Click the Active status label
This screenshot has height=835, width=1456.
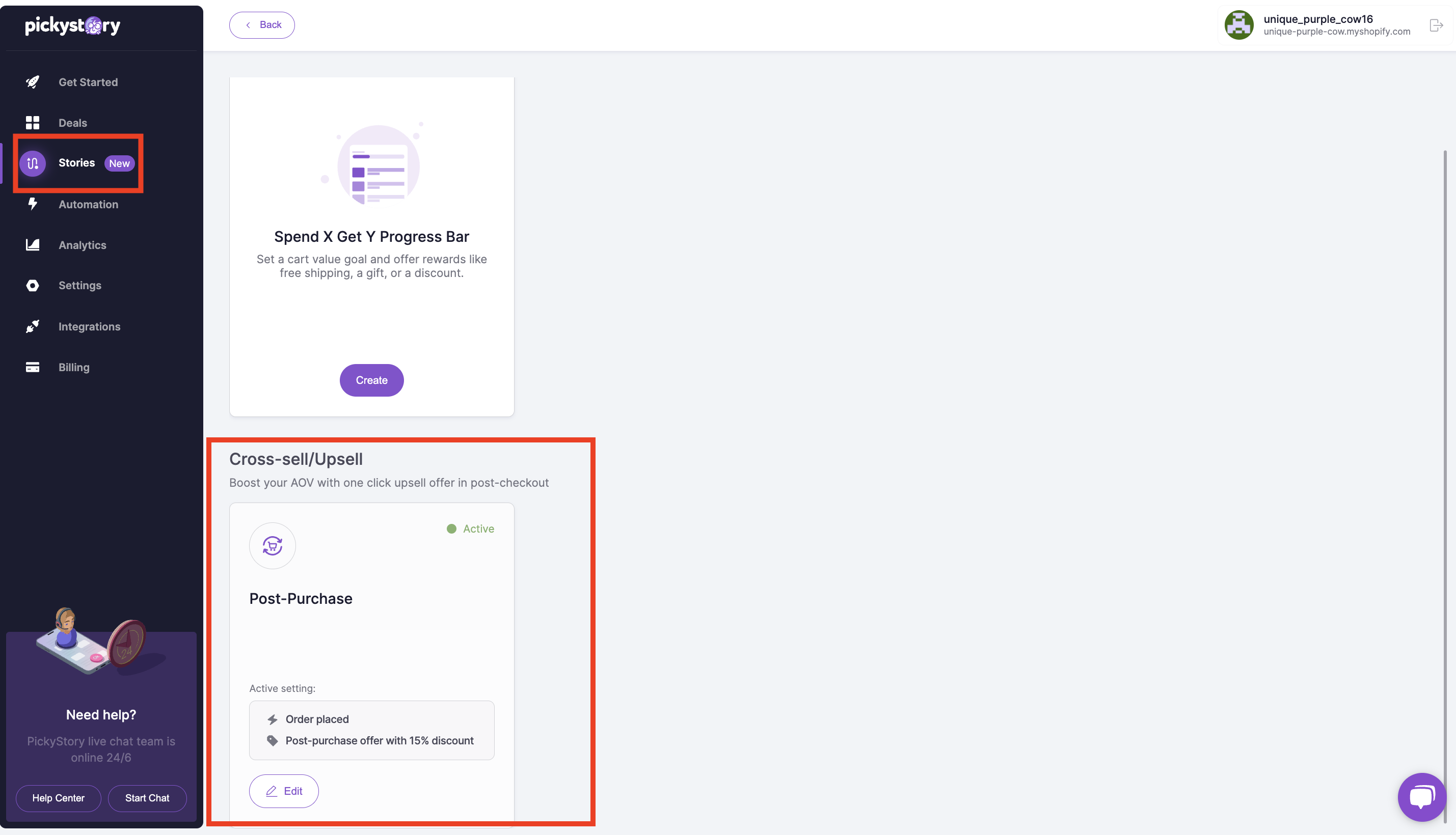click(478, 529)
